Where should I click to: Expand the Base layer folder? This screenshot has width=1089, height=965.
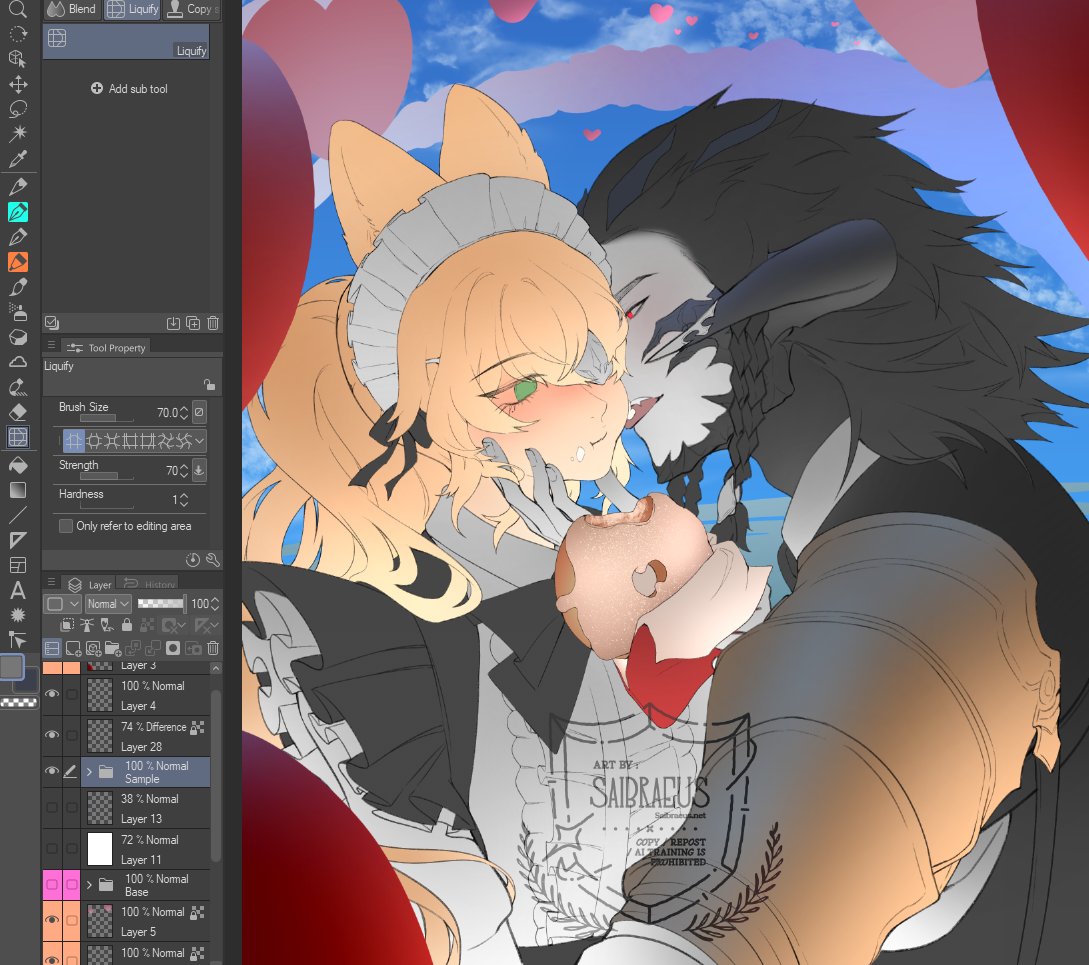pyautogui.click(x=88, y=884)
